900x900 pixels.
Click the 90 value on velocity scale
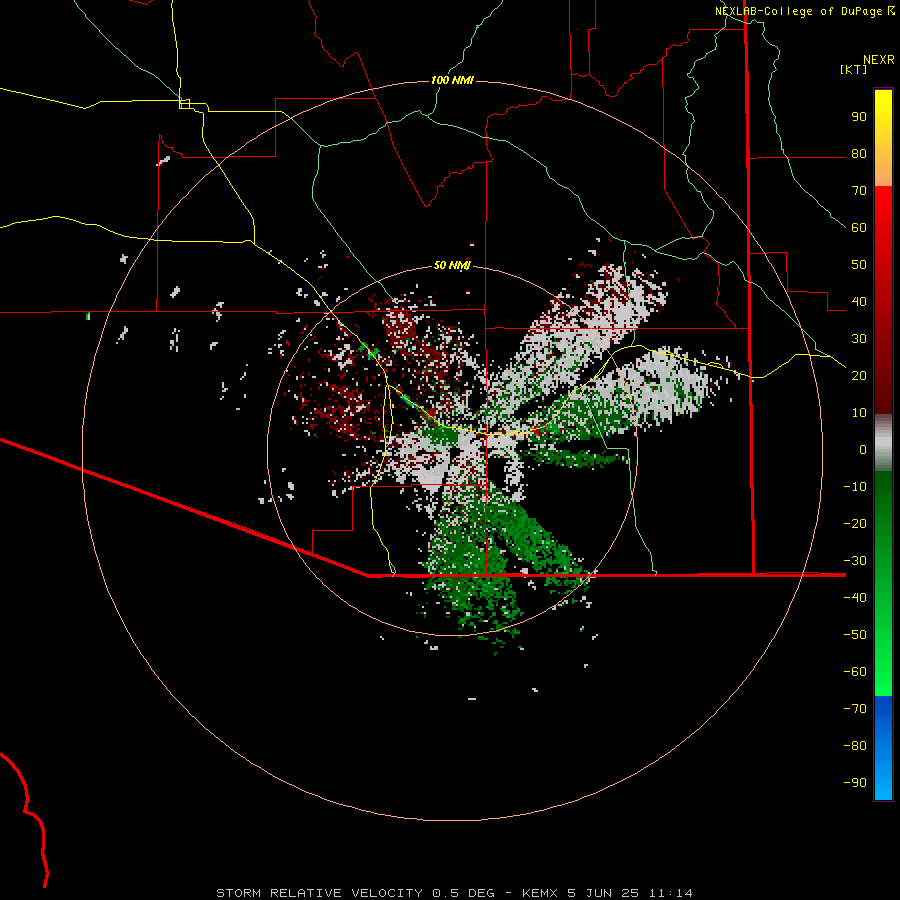tap(859, 117)
